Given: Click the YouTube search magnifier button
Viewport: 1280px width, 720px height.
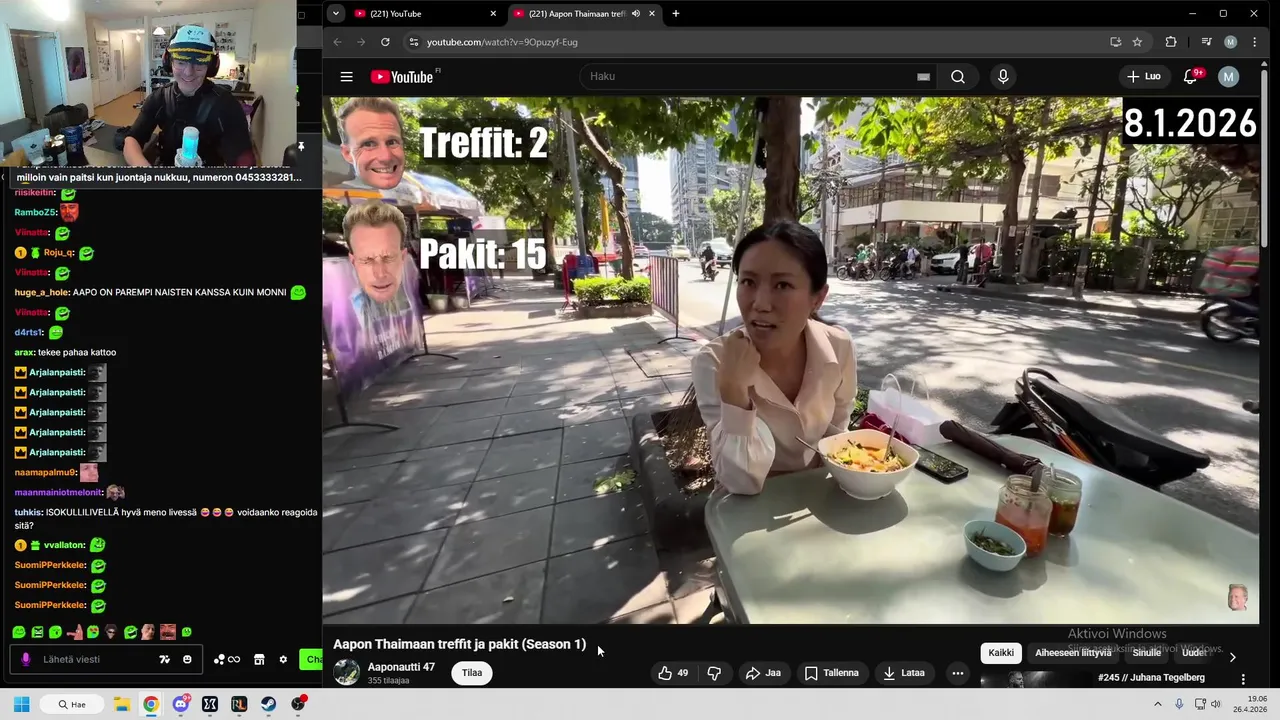Looking at the screenshot, I should (x=958, y=77).
